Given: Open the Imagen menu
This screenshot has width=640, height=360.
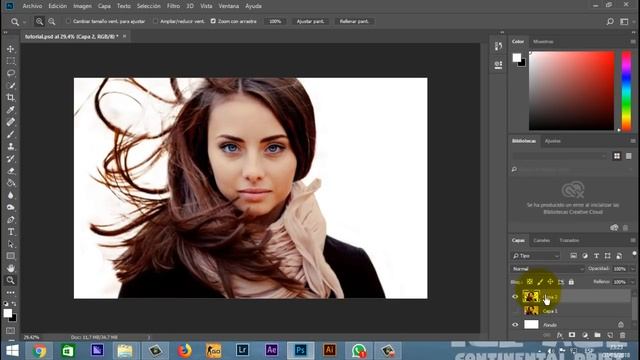Looking at the screenshot, I should (82, 6).
